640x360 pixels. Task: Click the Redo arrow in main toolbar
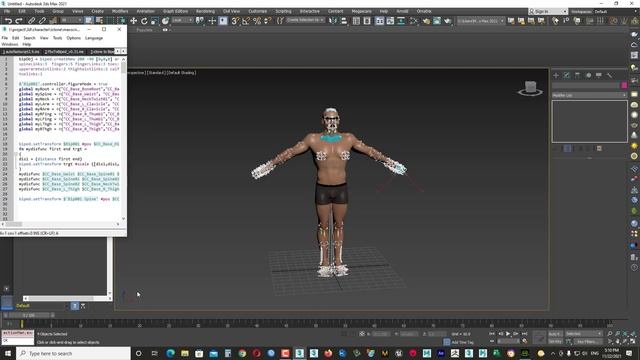coord(19,21)
